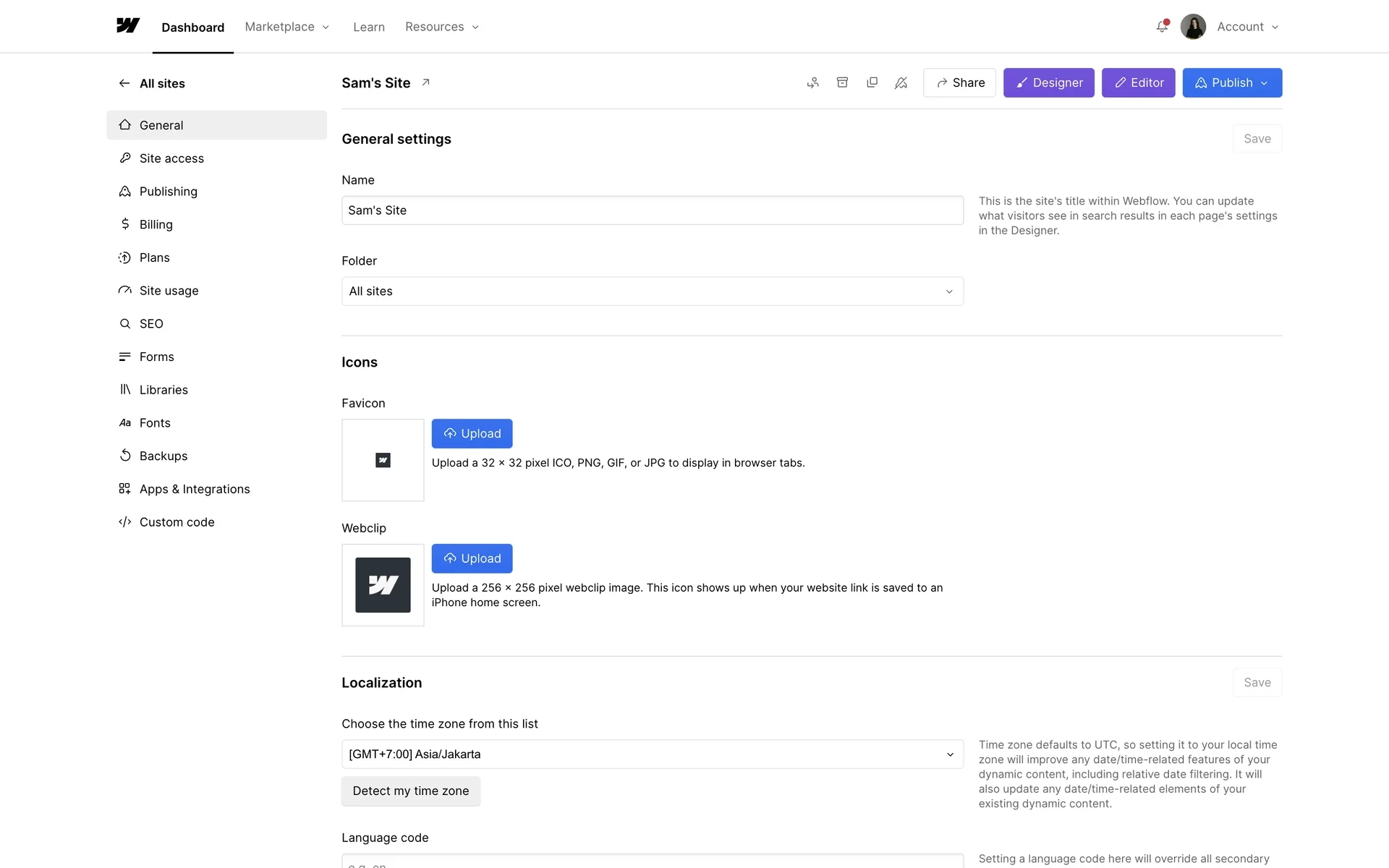Click the rocket icon beside Publishing
The image size is (1389, 868).
click(x=125, y=191)
